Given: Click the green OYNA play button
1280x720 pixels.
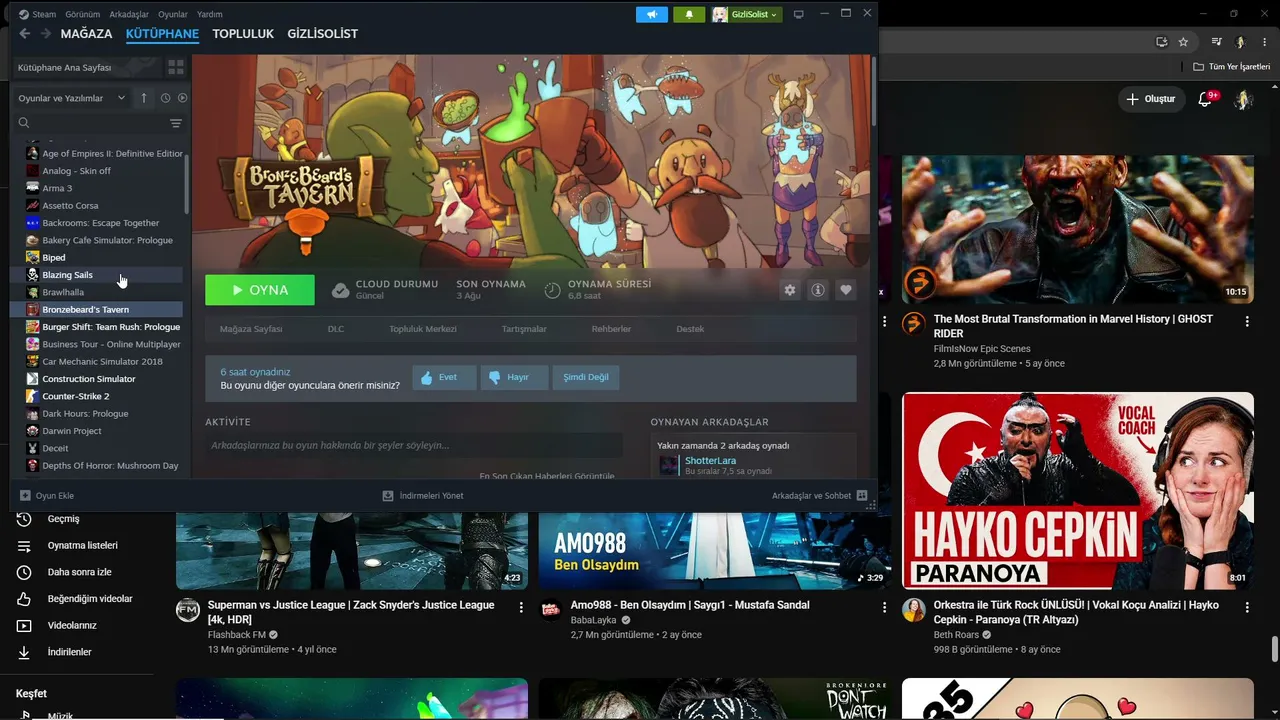Looking at the screenshot, I should 260,290.
